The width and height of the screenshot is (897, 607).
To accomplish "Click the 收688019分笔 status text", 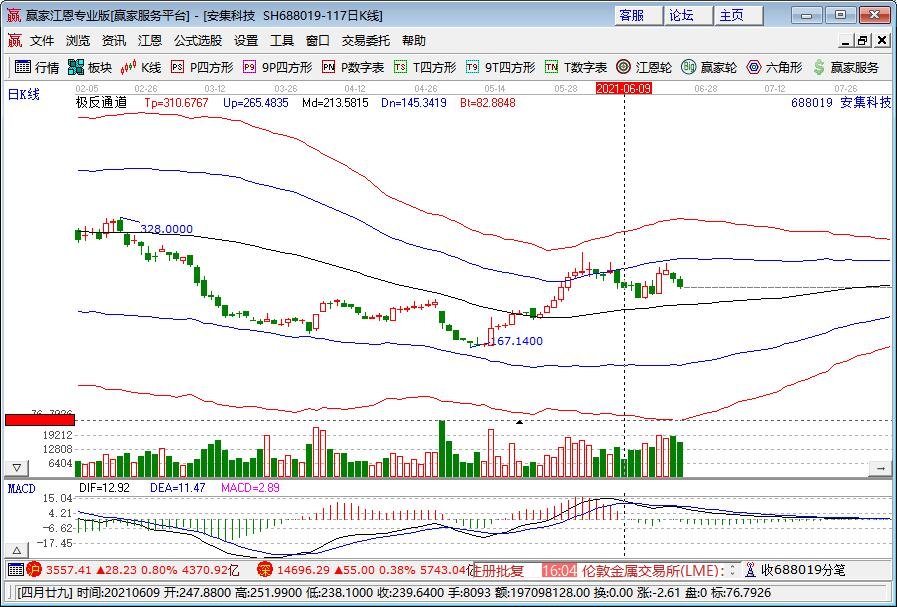I will click(803, 570).
